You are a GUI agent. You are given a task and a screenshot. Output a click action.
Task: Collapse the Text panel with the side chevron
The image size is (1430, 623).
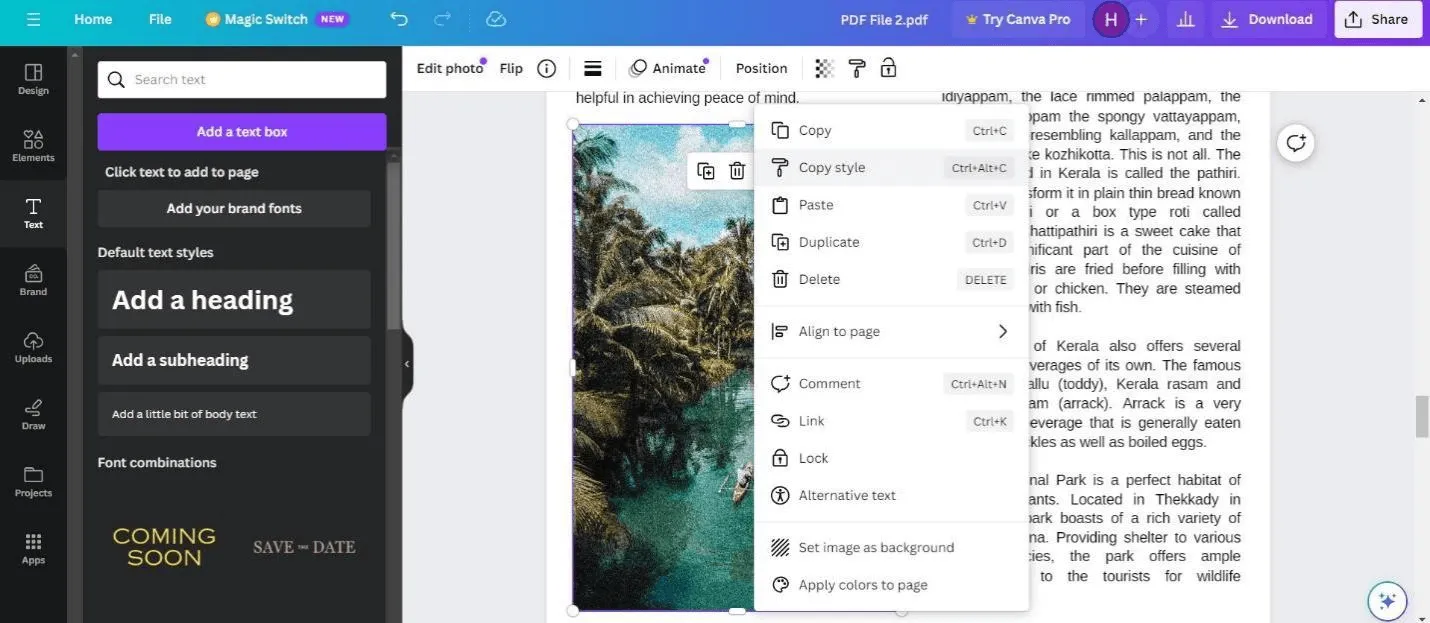coord(406,363)
